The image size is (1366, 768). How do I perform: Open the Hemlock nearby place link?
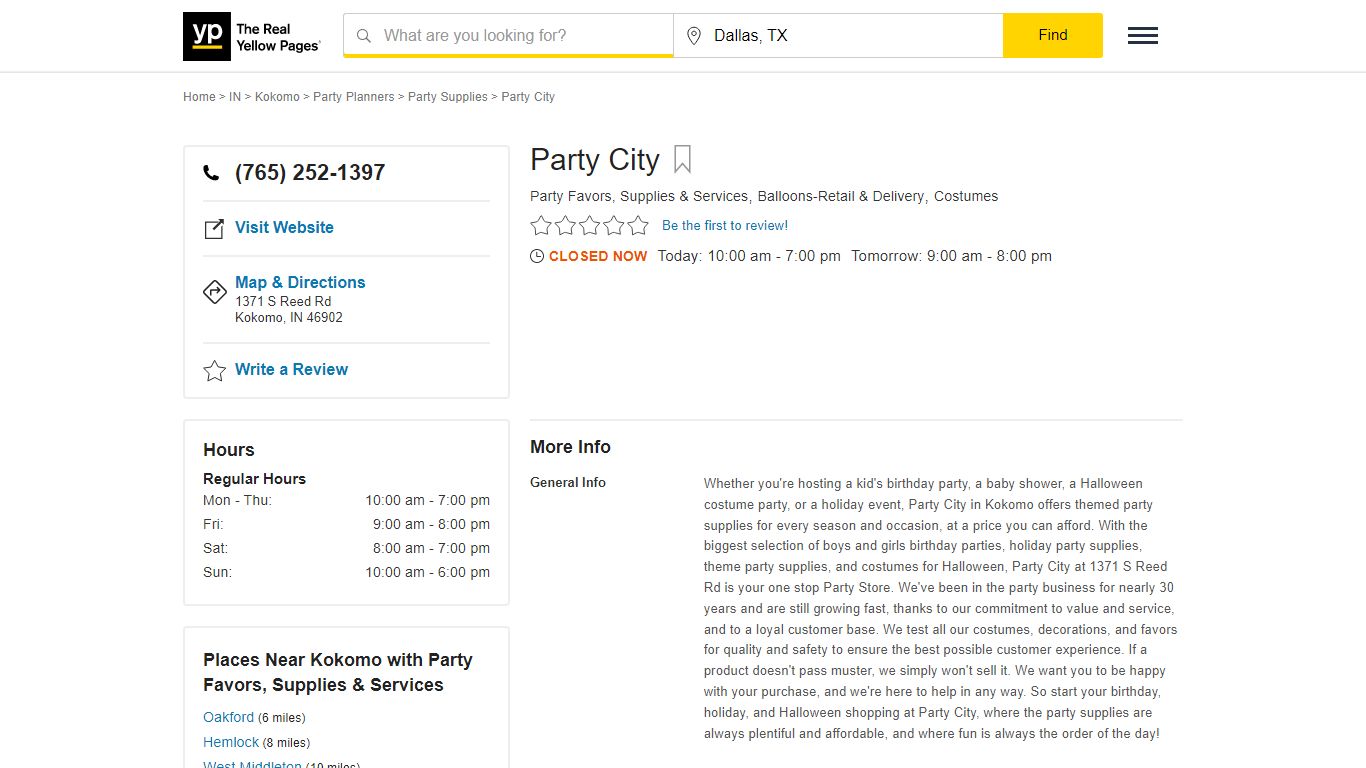pyautogui.click(x=231, y=742)
